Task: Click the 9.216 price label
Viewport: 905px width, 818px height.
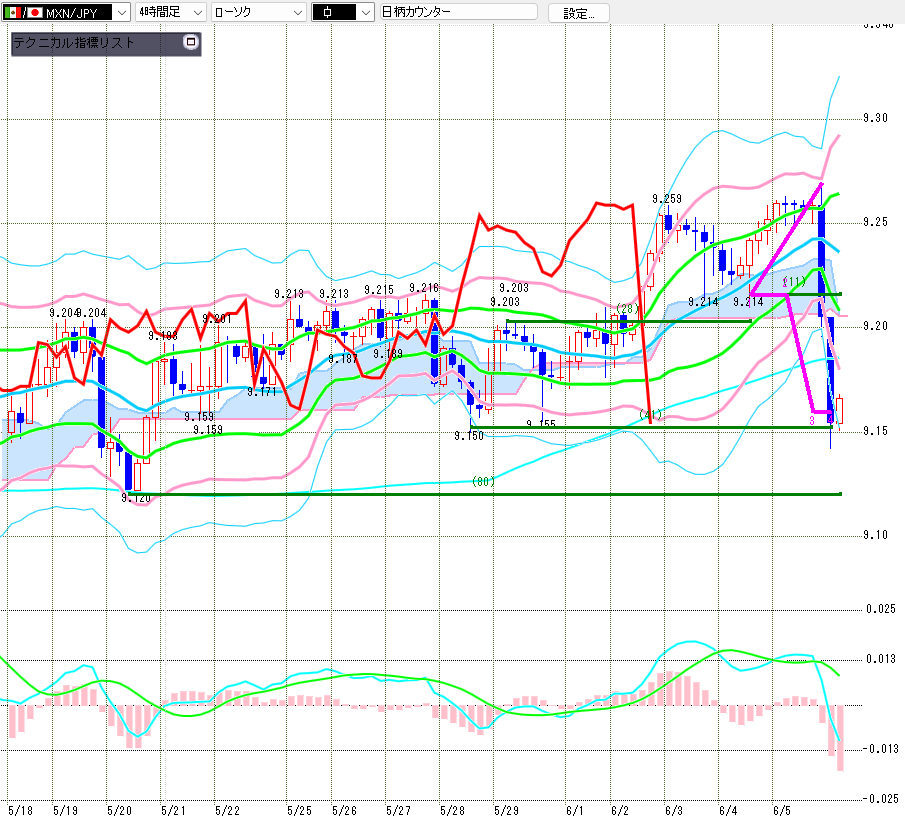Action: click(424, 287)
